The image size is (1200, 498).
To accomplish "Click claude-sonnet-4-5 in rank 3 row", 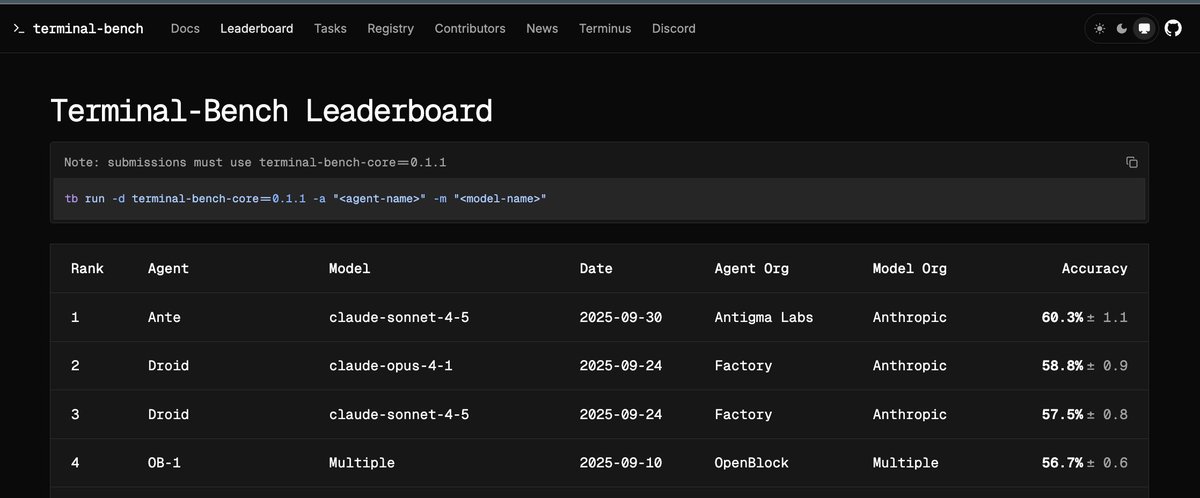I will pyautogui.click(x=399, y=414).
